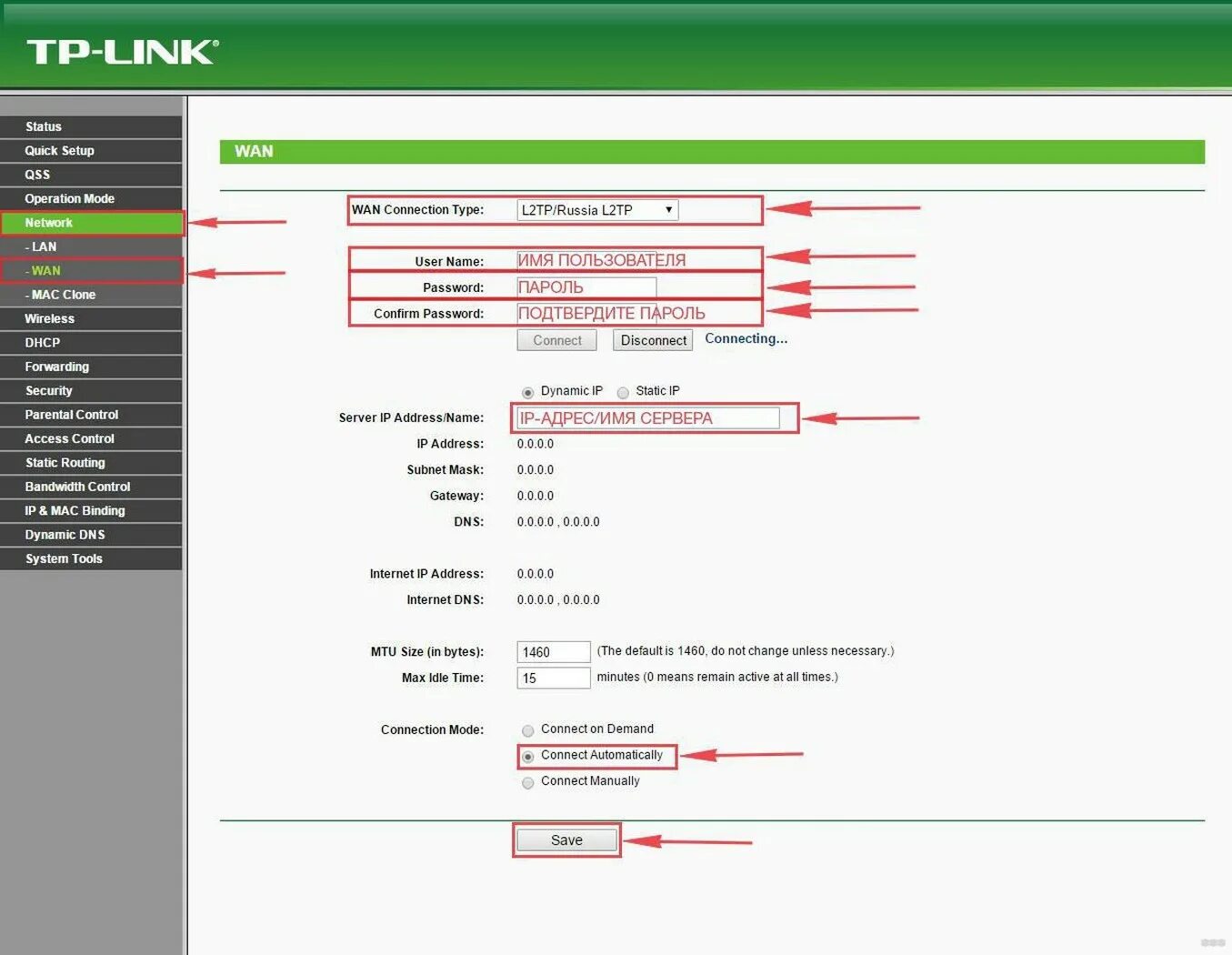Select Connect Manually option

[528, 782]
